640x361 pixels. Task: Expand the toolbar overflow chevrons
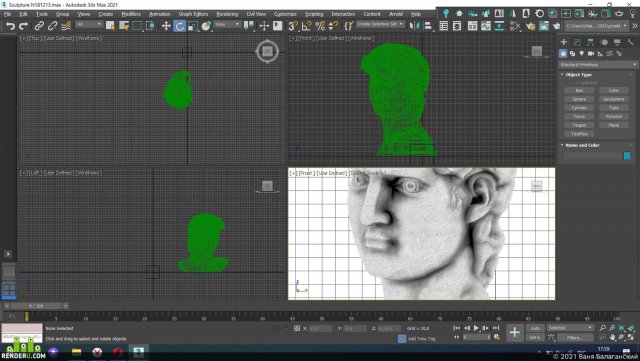pyautogui.click(x=635, y=26)
